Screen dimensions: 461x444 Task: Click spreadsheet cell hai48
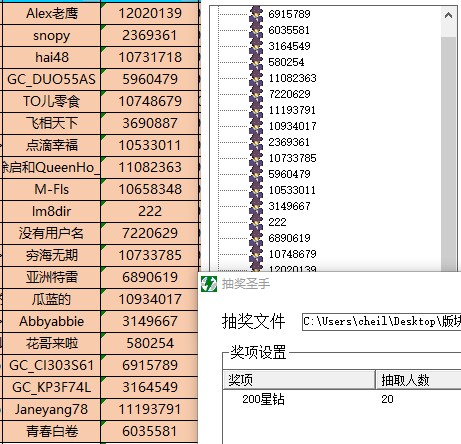pos(51,57)
